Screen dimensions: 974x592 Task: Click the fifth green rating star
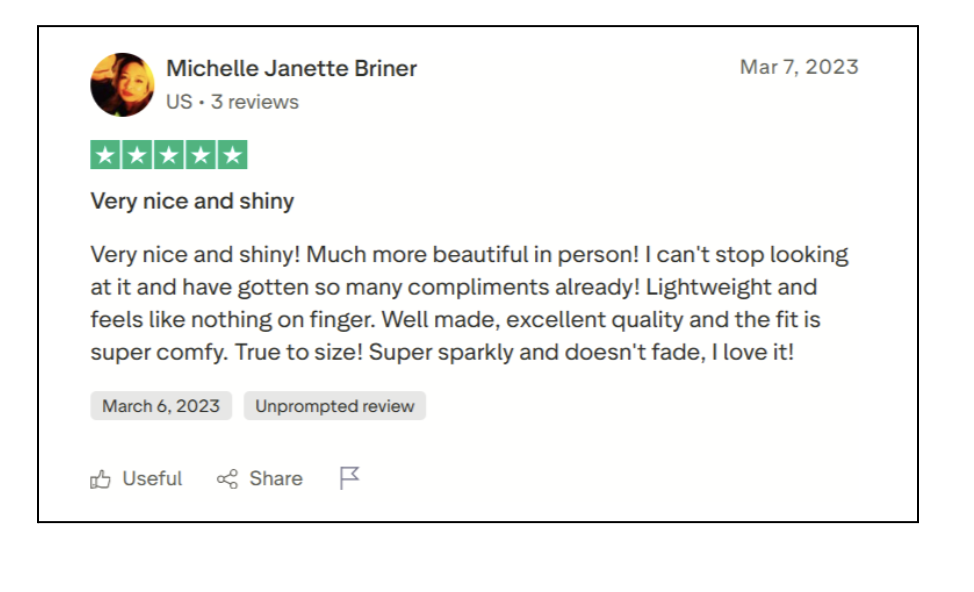(232, 155)
